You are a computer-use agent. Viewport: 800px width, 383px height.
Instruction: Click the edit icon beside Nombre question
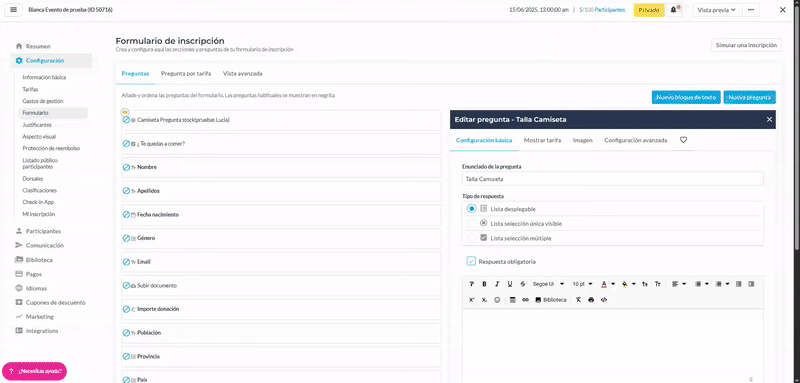click(x=126, y=167)
